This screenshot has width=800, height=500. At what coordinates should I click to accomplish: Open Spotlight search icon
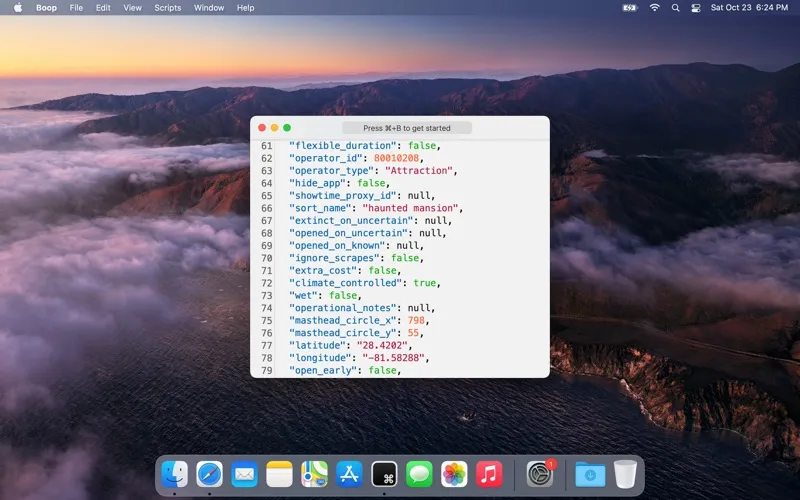[676, 8]
